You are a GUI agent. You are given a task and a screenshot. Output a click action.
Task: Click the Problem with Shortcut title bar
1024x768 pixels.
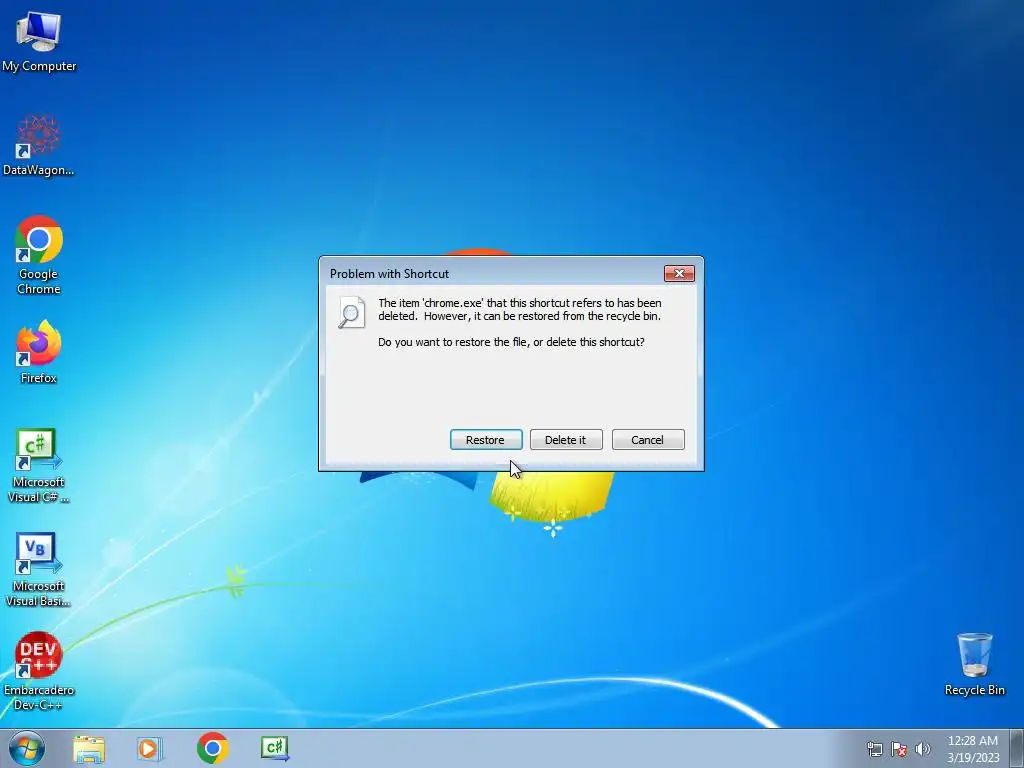(493, 274)
